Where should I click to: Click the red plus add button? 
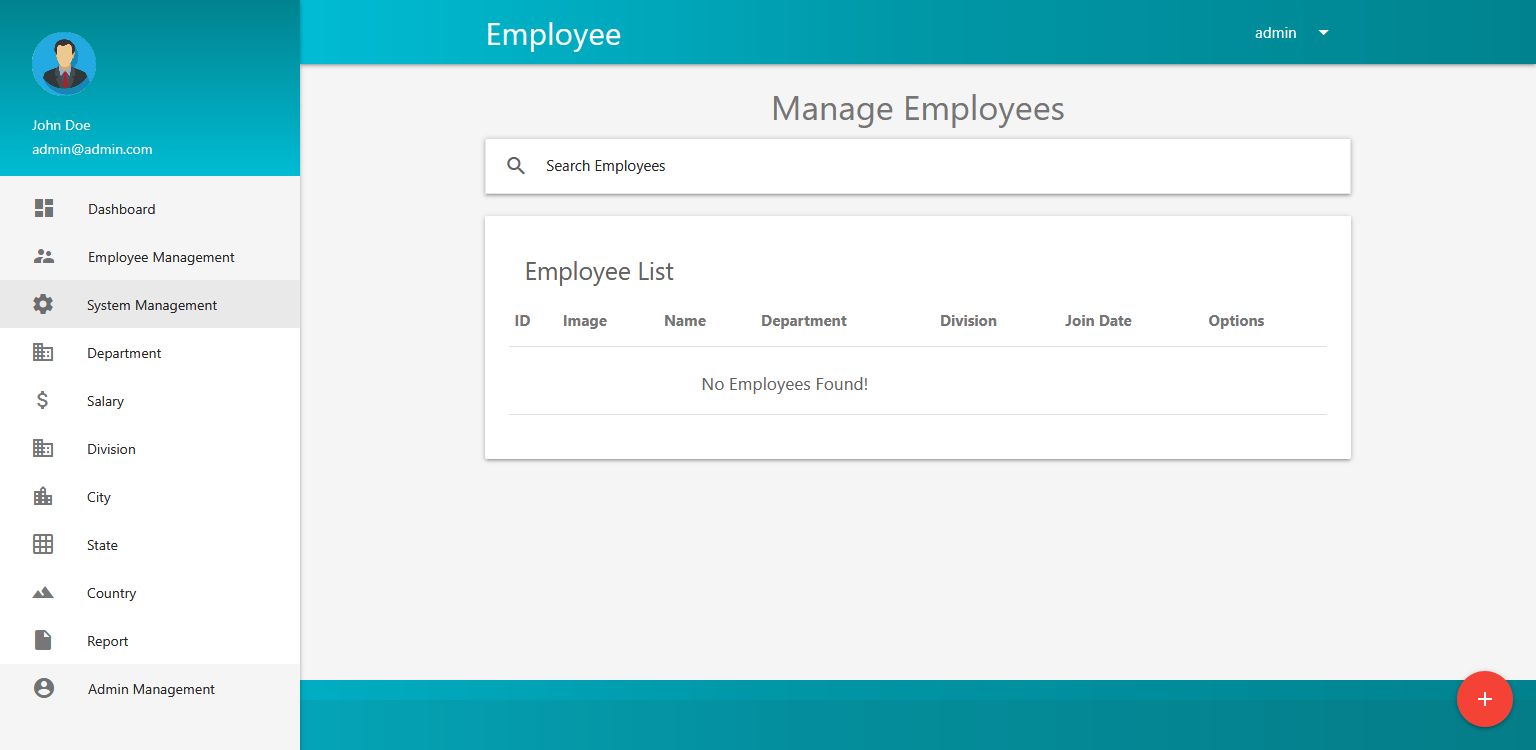point(1485,699)
